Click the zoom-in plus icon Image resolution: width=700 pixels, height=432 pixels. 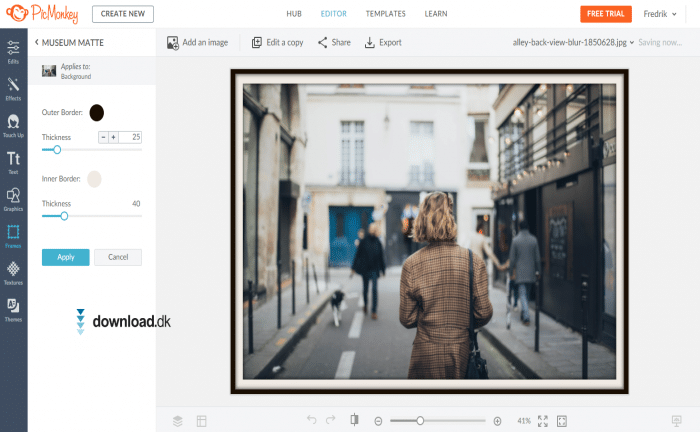coord(497,421)
